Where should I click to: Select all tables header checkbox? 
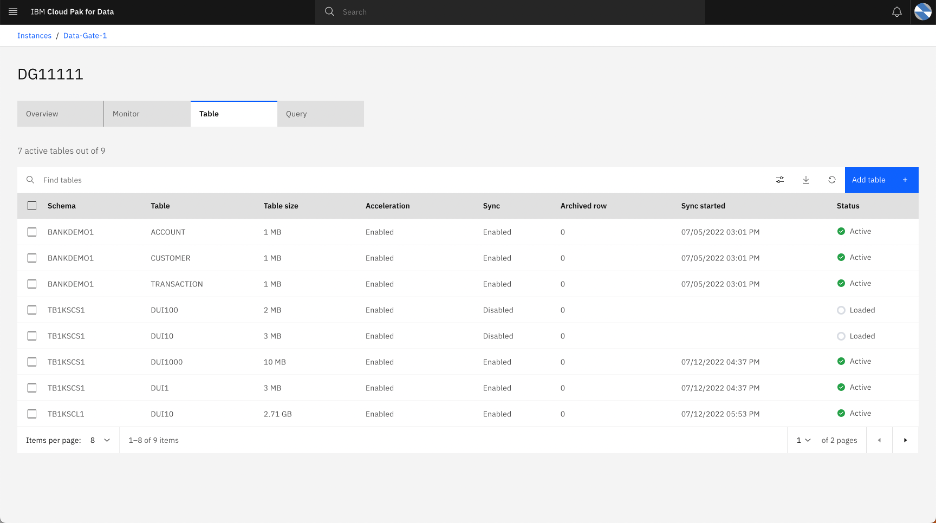point(32,205)
